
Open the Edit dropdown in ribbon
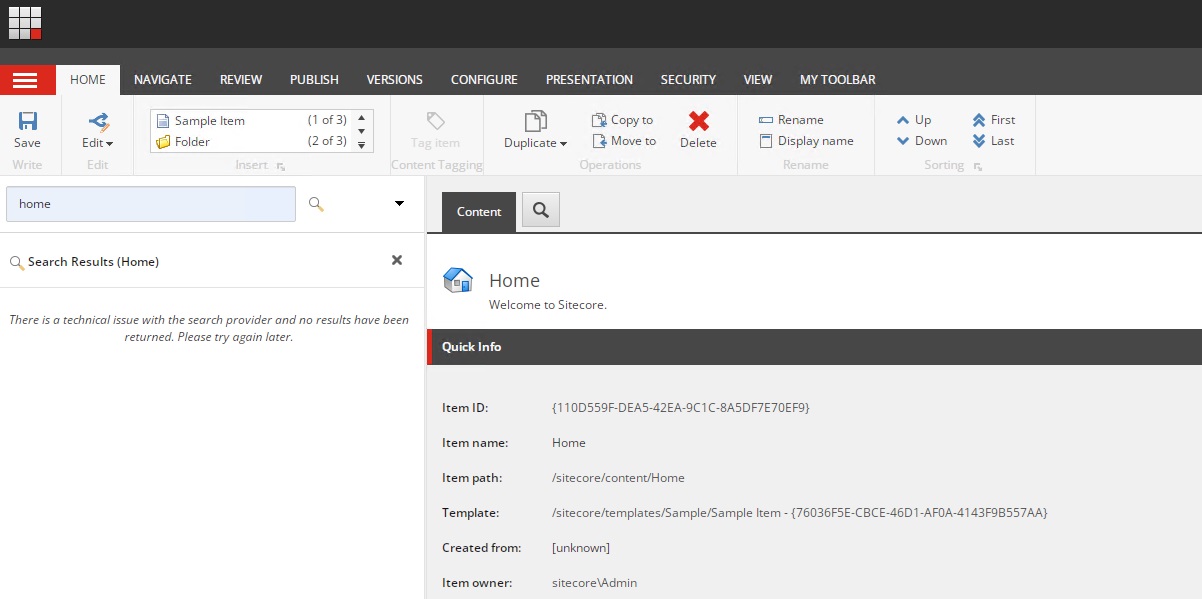tap(98, 131)
